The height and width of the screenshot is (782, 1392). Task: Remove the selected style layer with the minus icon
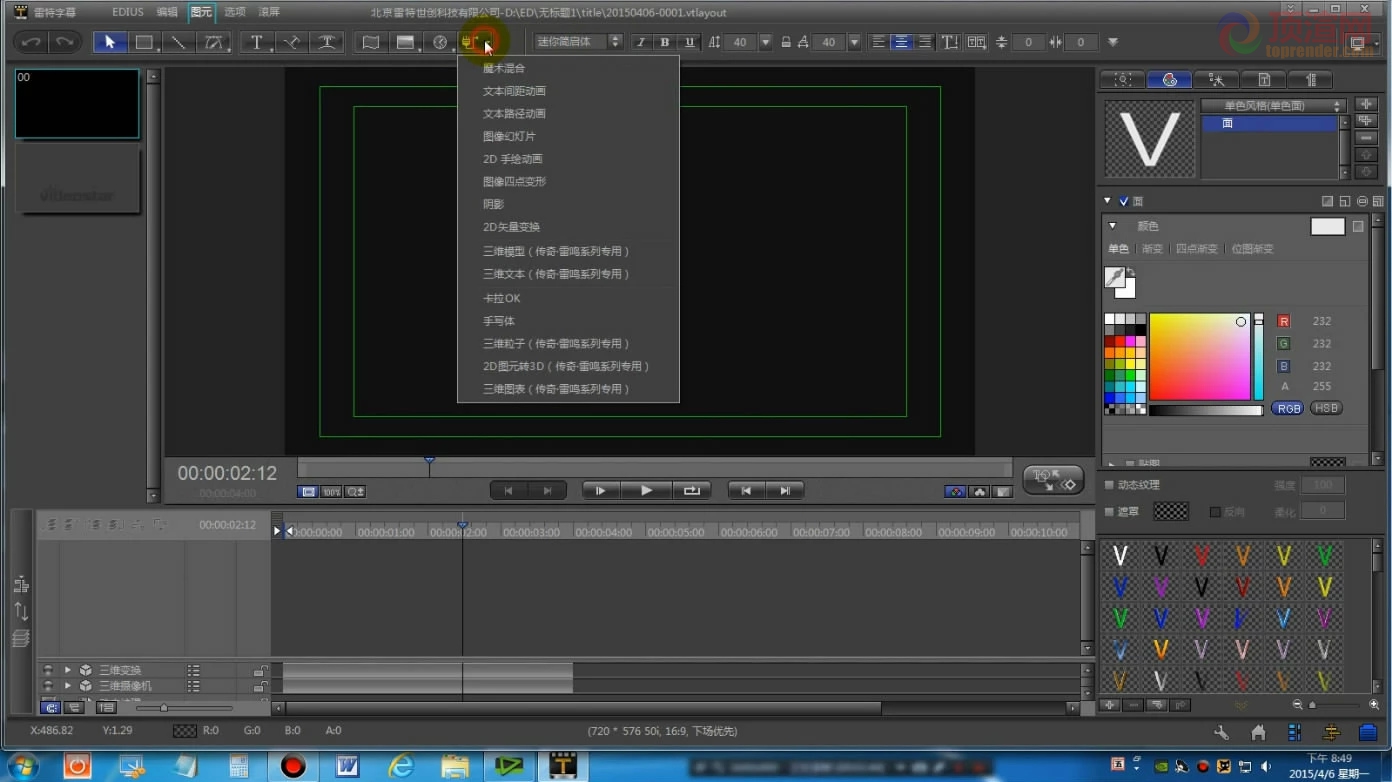pos(1366,138)
